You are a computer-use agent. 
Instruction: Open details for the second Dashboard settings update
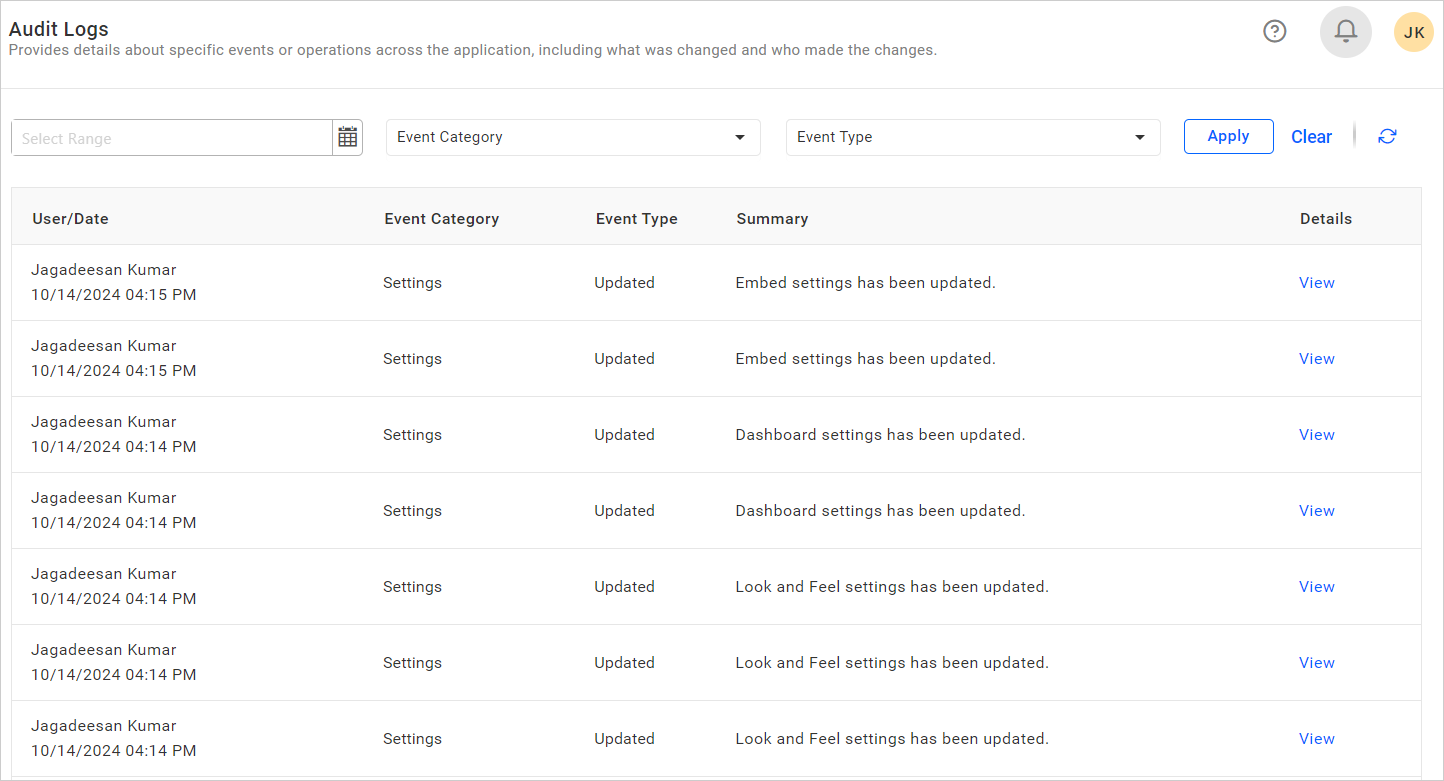[x=1316, y=510]
